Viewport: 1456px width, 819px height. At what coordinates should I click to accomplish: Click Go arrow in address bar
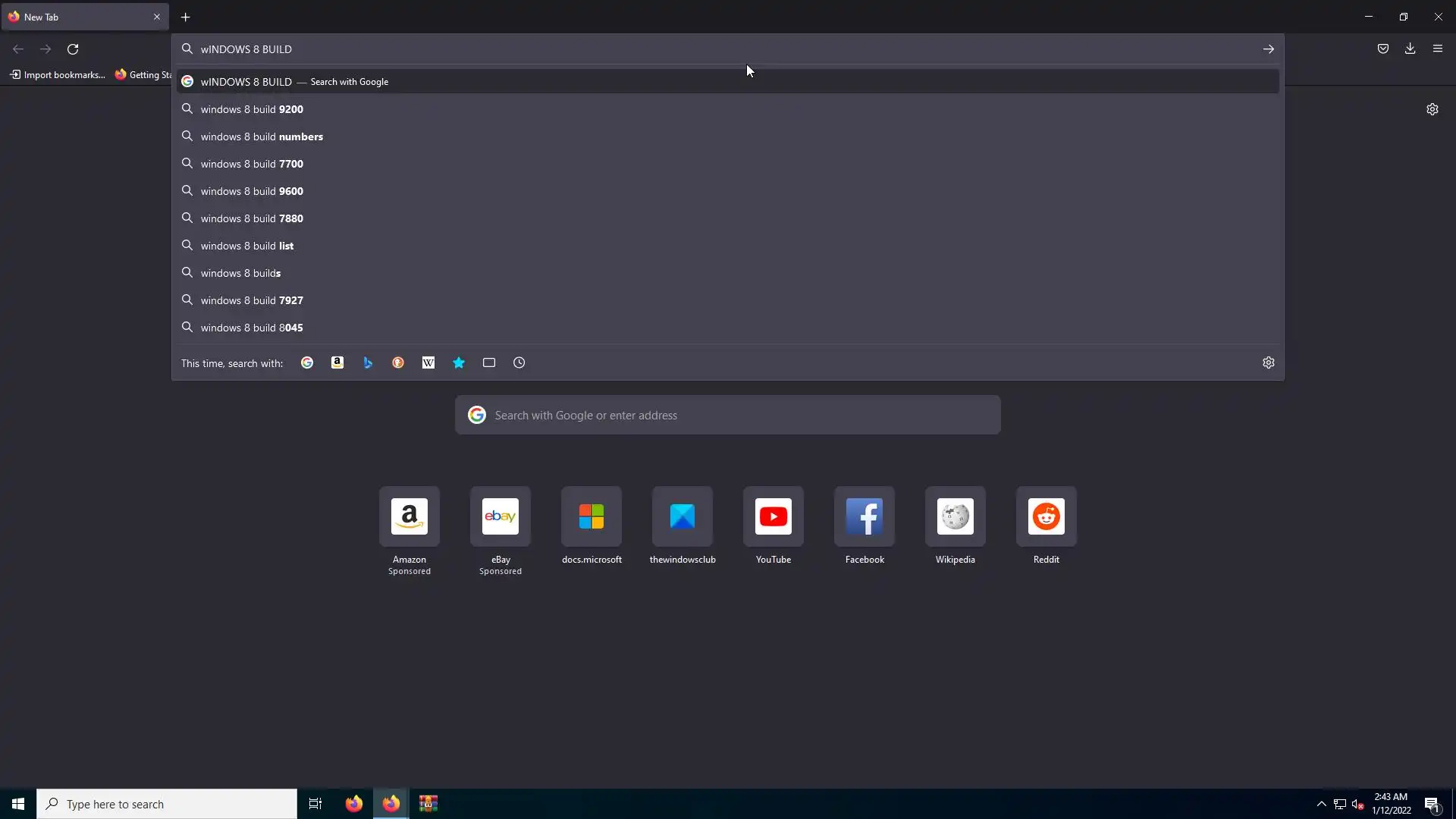1269,49
